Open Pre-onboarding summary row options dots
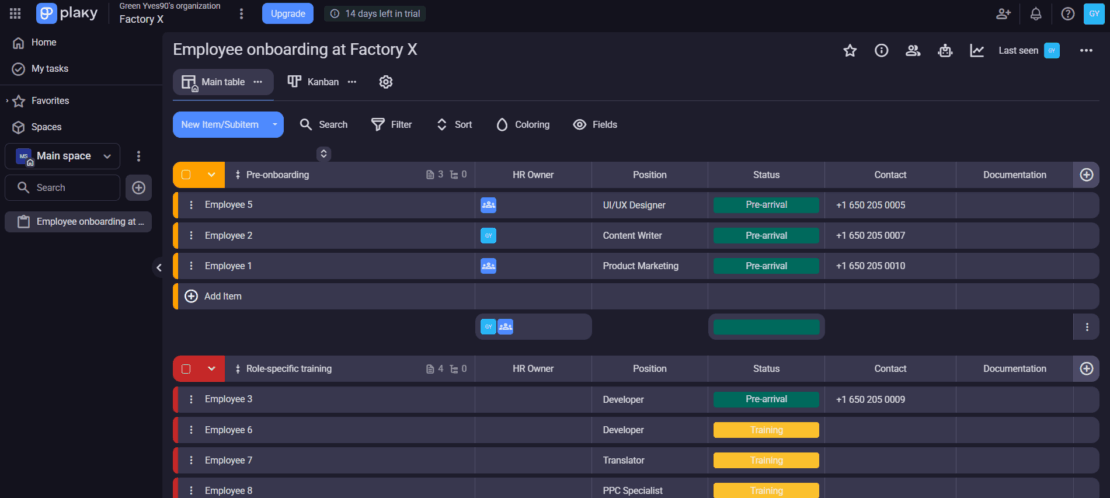The width and height of the screenshot is (1110, 498). [1087, 327]
